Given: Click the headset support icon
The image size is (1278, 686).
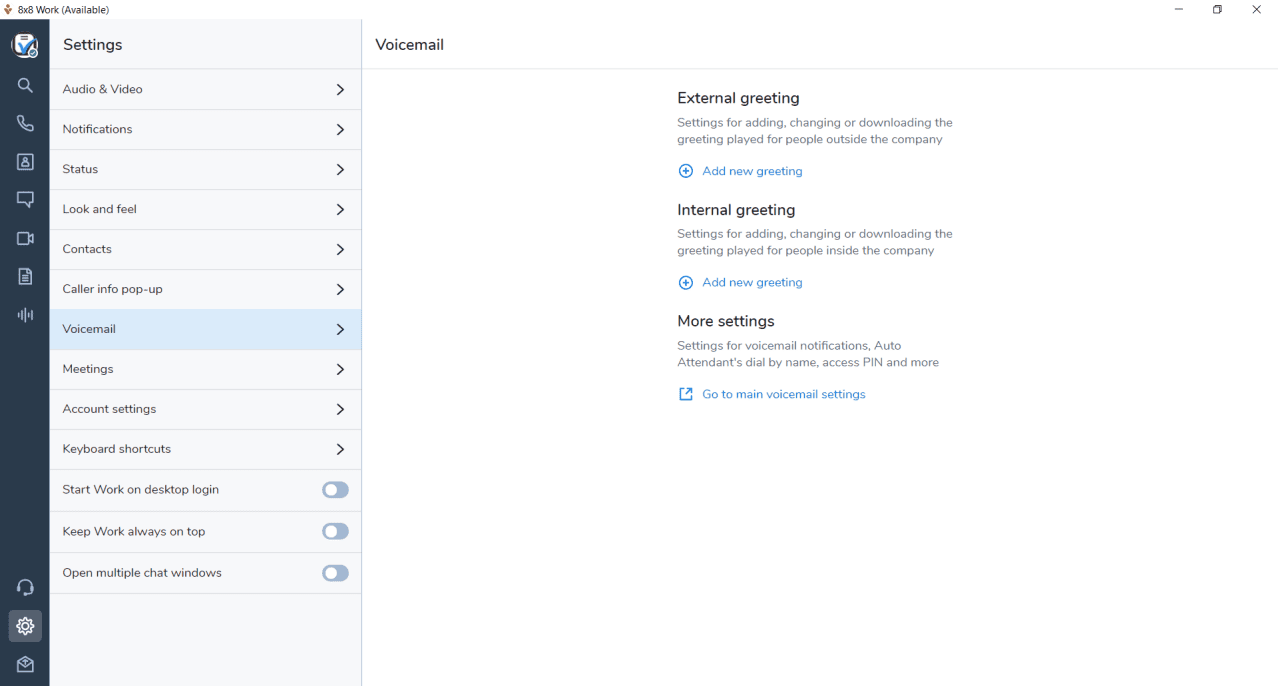Looking at the screenshot, I should coord(25,588).
